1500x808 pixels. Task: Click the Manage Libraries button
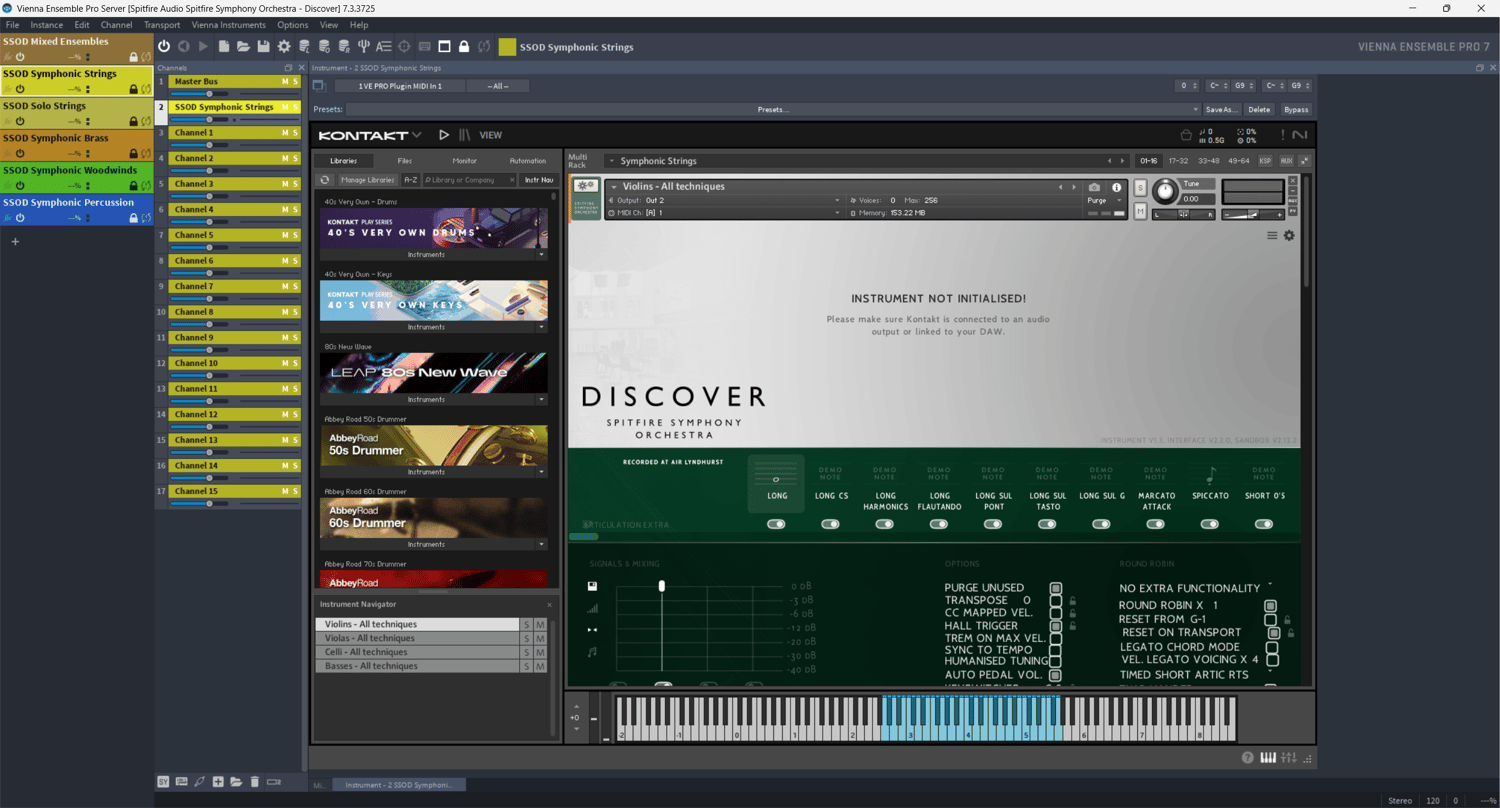click(368, 180)
